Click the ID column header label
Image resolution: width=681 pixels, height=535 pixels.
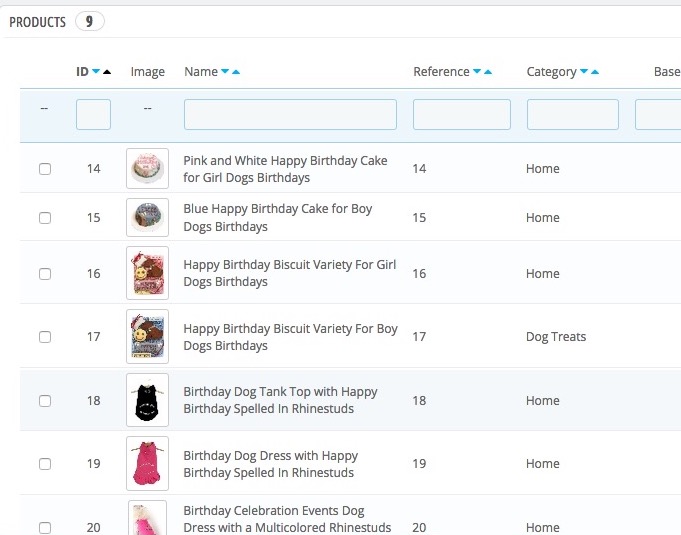[x=82, y=72]
